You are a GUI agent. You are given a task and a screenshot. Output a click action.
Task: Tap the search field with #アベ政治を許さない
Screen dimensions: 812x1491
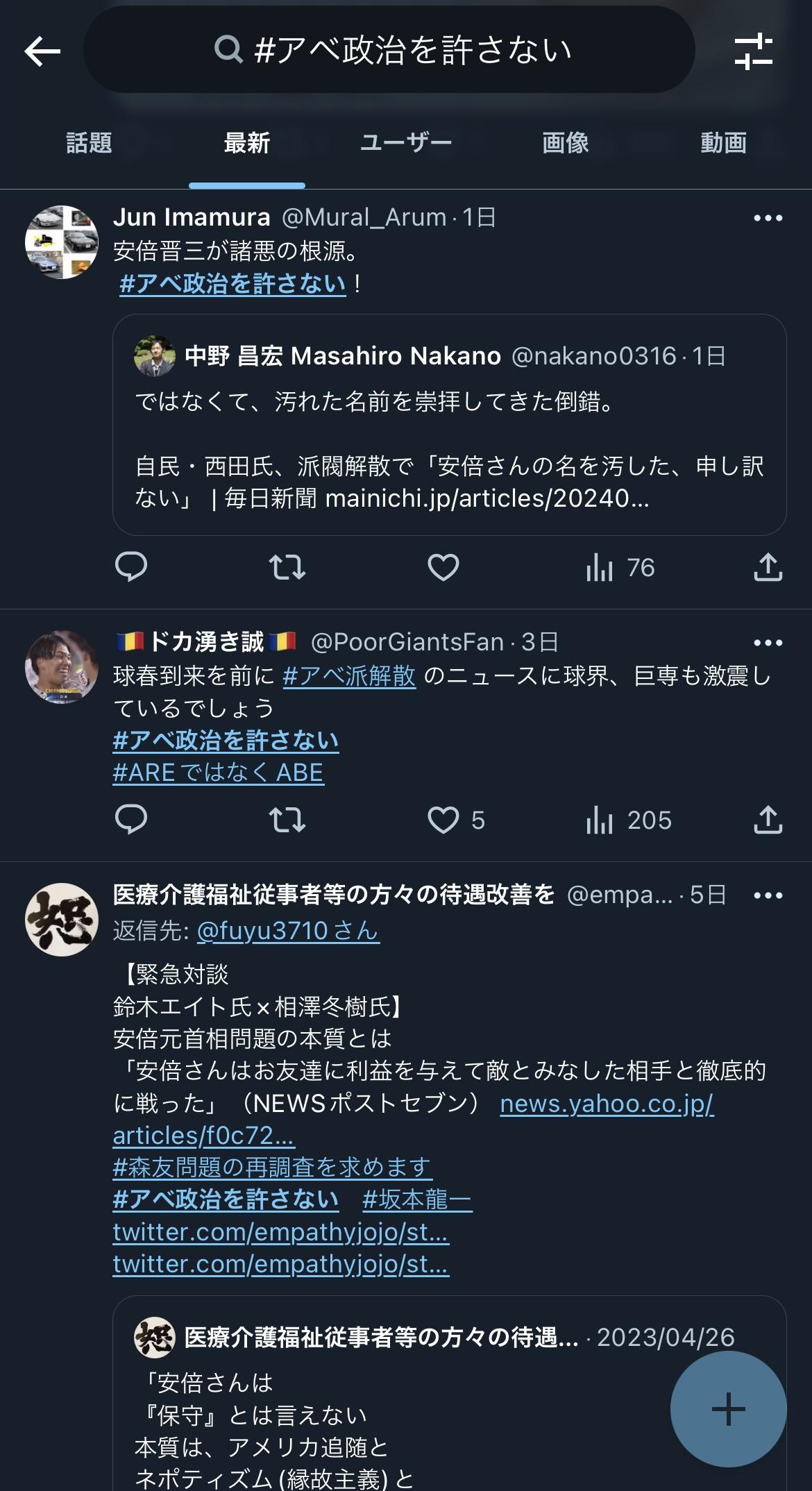389,50
